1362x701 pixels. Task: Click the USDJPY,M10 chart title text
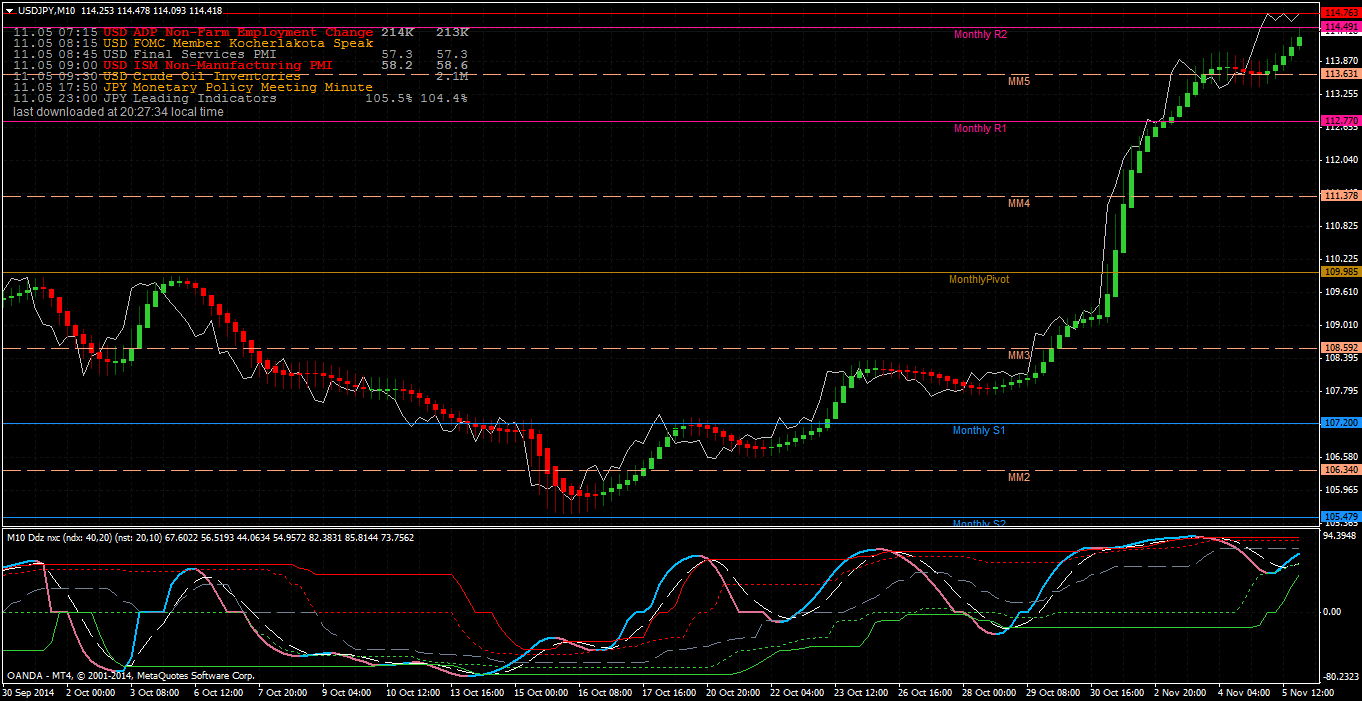pos(46,10)
